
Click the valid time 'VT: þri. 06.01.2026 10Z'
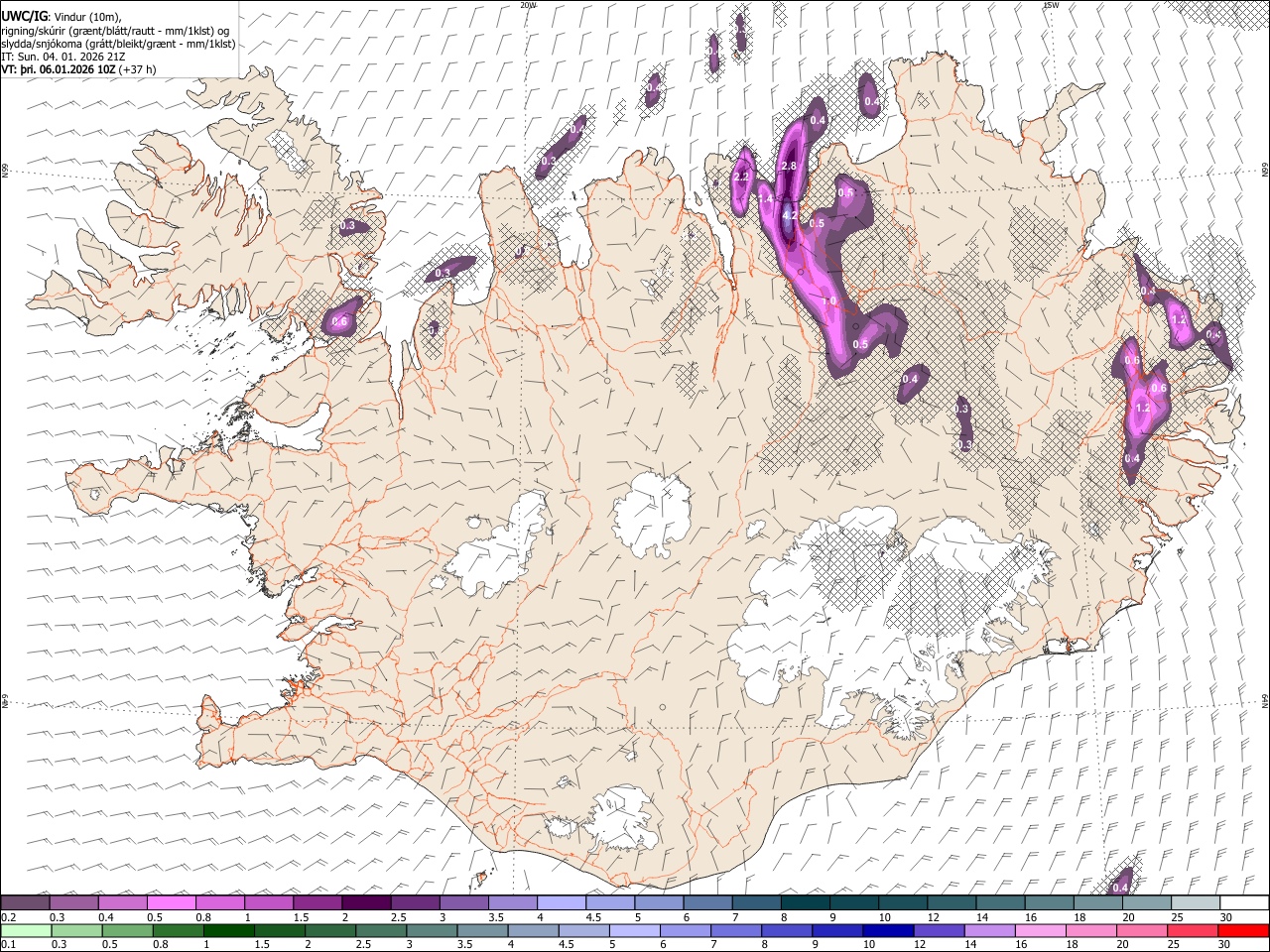coord(59,69)
